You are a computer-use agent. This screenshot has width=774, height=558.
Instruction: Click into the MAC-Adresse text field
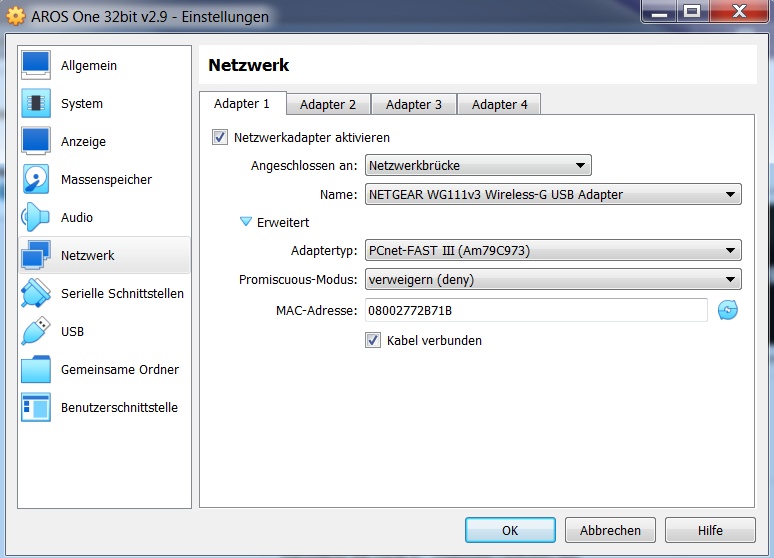click(536, 311)
